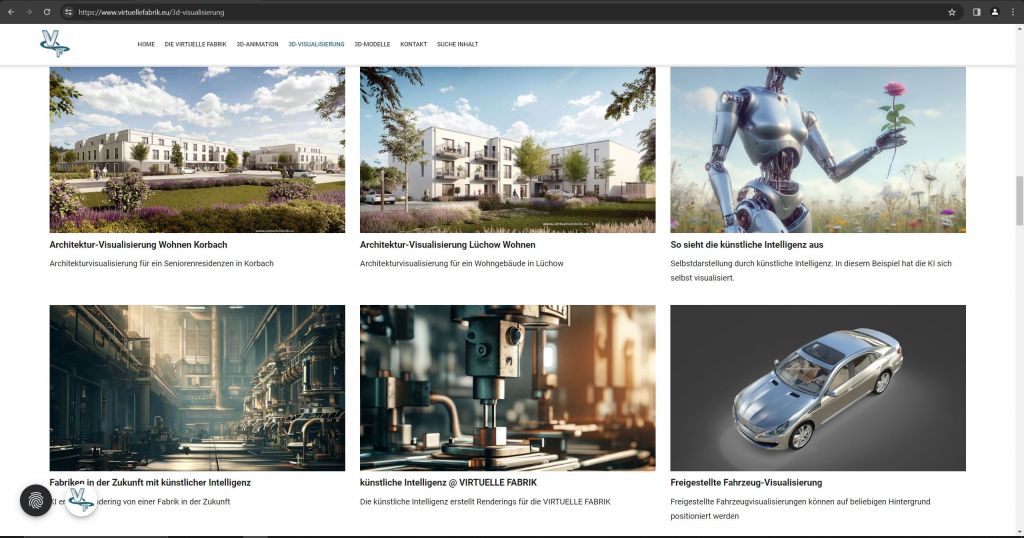Click the silver car visualization thumbnail
The height and width of the screenshot is (538, 1024).
click(817, 387)
